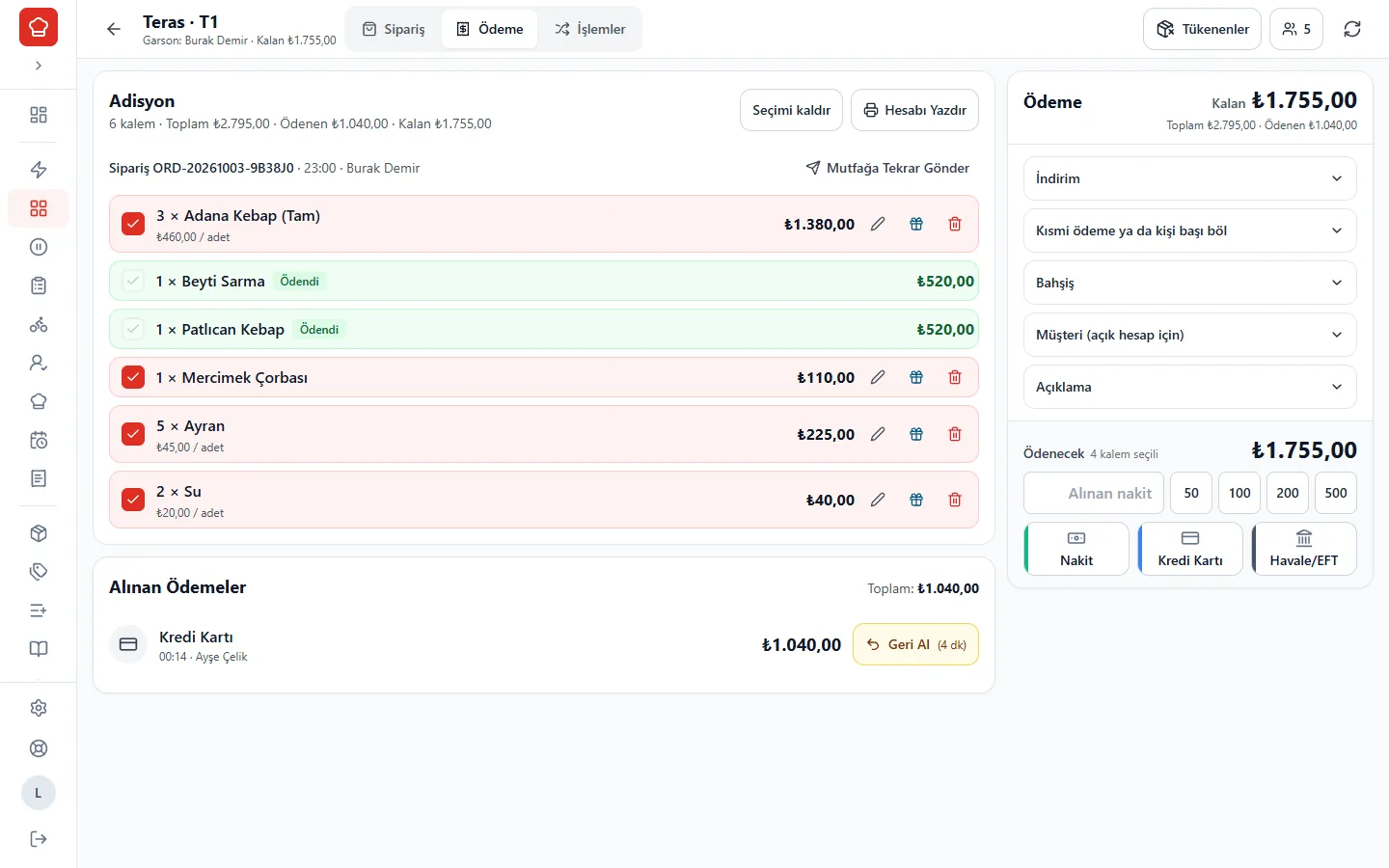Viewport: 1389px width, 868px height.
Task: Gift the Ayran item
Action: pyautogui.click(x=916, y=434)
